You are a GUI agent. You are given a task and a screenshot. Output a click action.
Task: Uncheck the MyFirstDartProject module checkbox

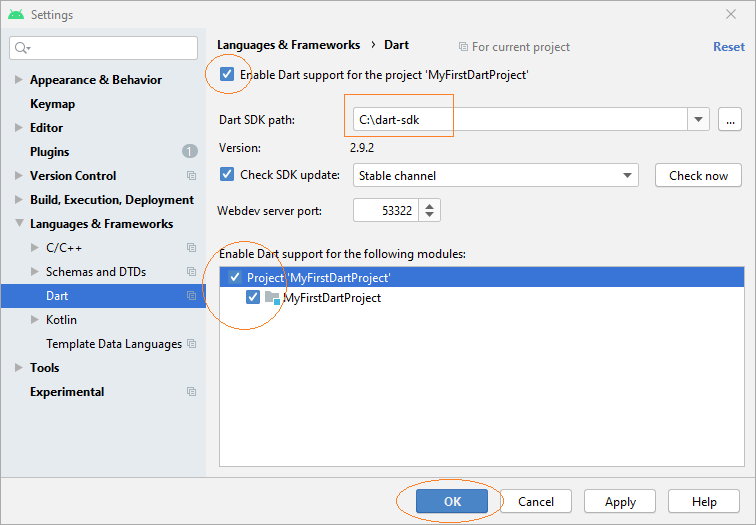tap(253, 297)
